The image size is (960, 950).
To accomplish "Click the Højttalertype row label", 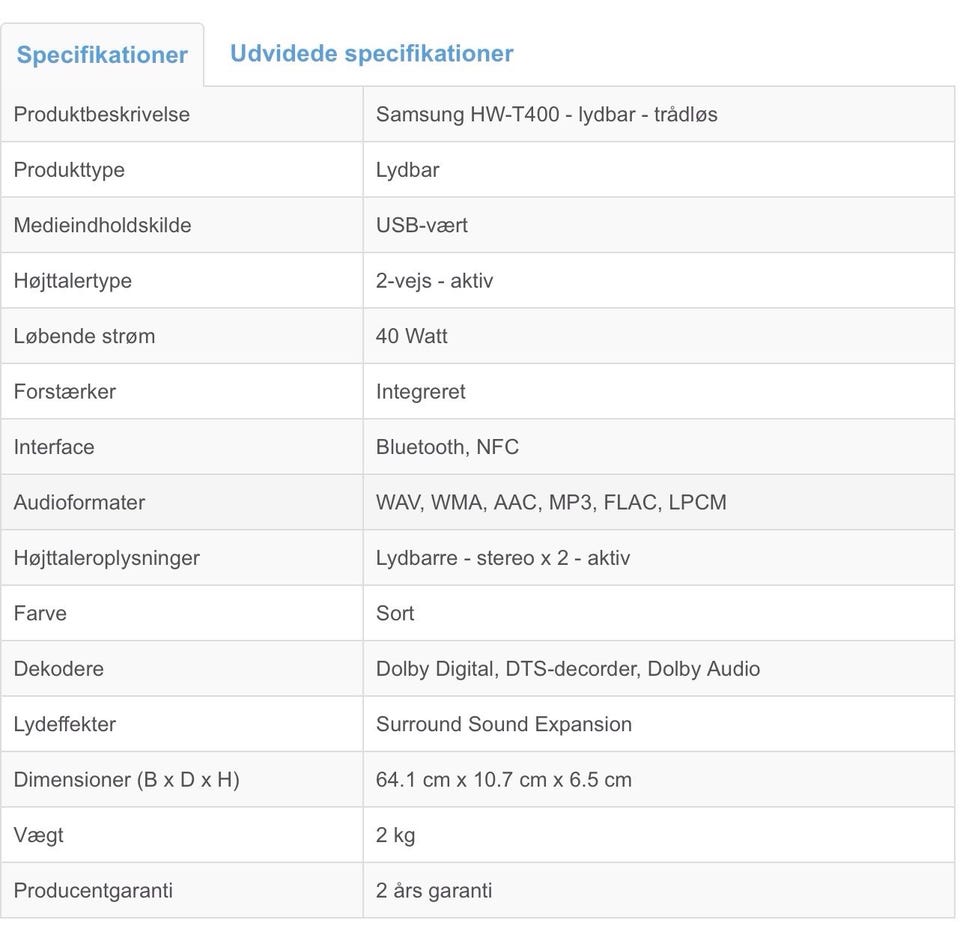I will 72,281.
